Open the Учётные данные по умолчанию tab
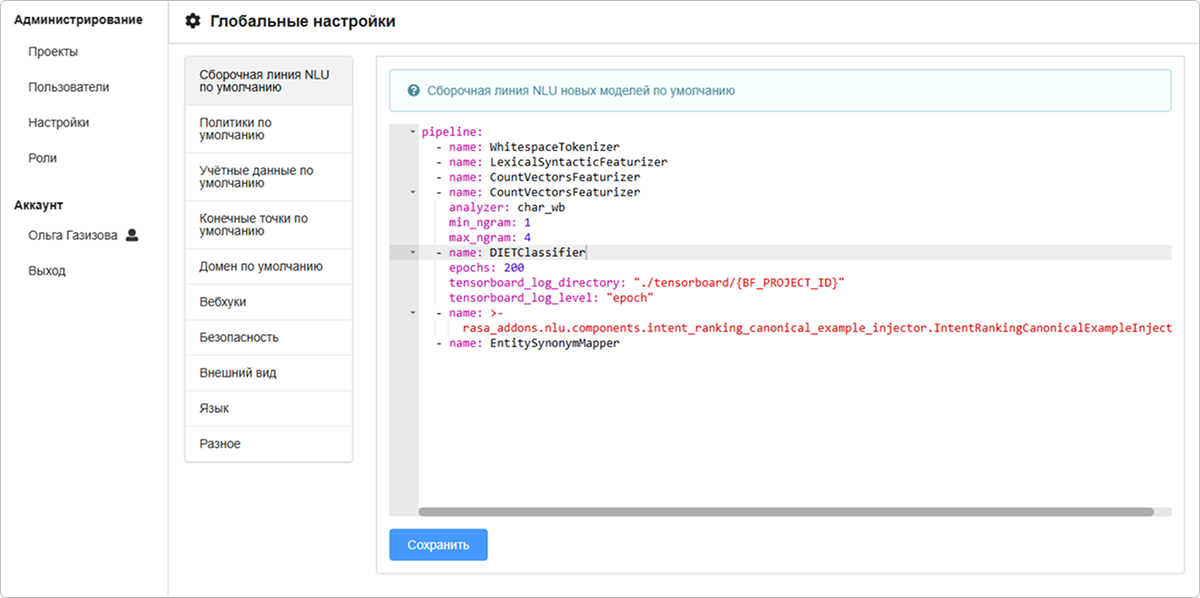1200x598 pixels. [269, 177]
